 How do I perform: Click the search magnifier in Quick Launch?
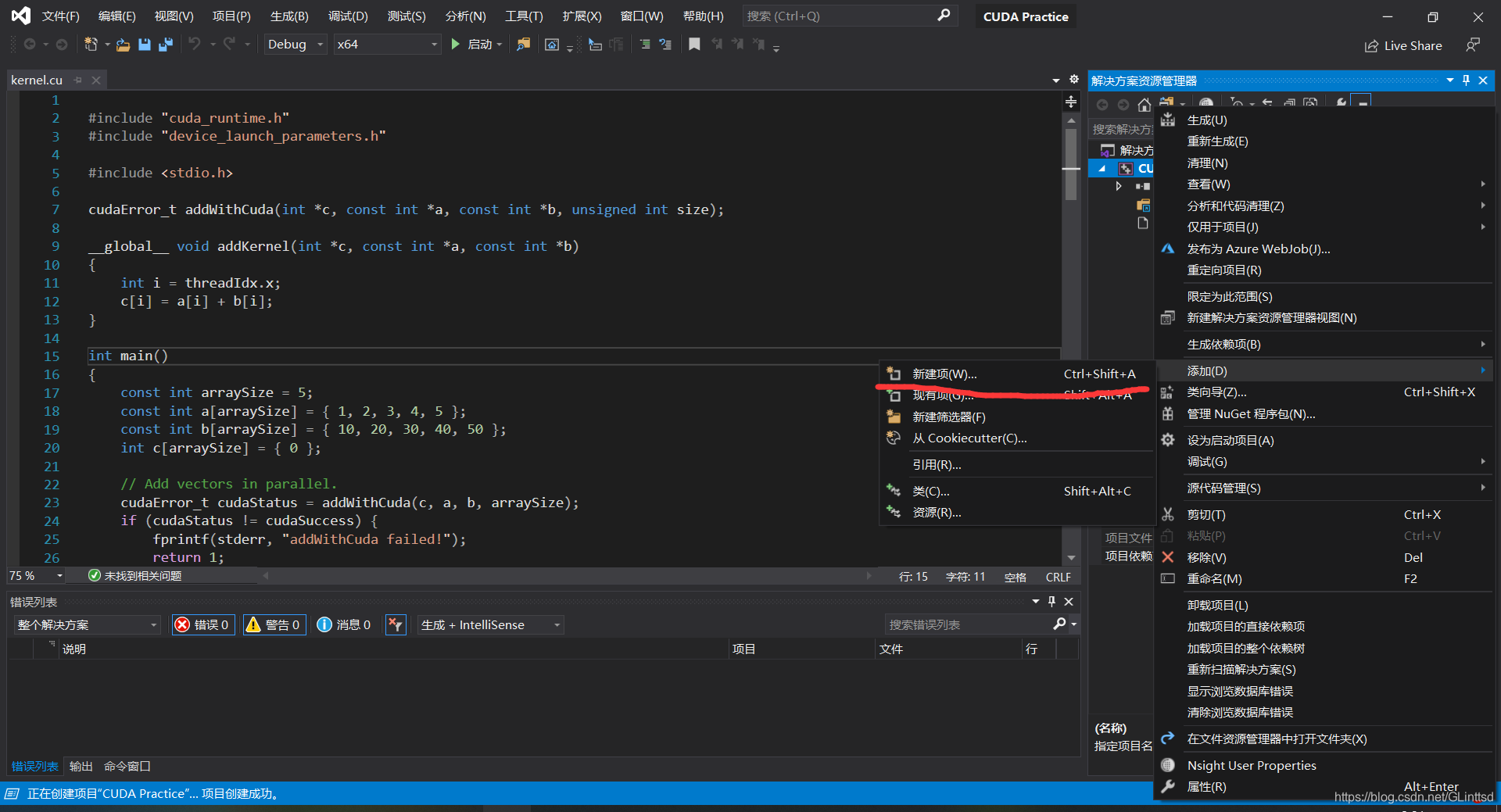click(944, 15)
